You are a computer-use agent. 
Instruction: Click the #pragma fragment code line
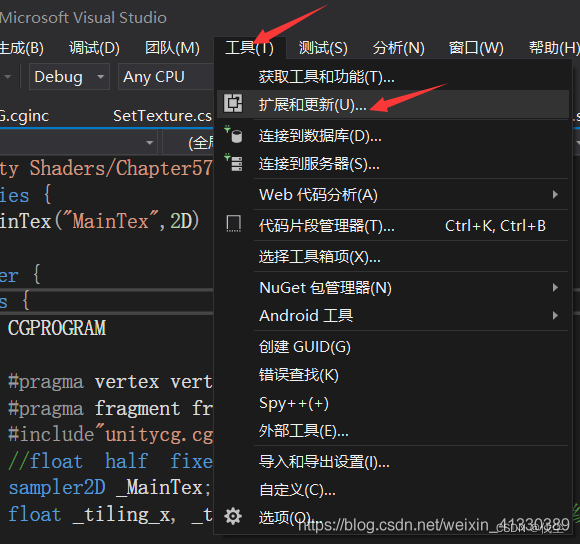110,408
